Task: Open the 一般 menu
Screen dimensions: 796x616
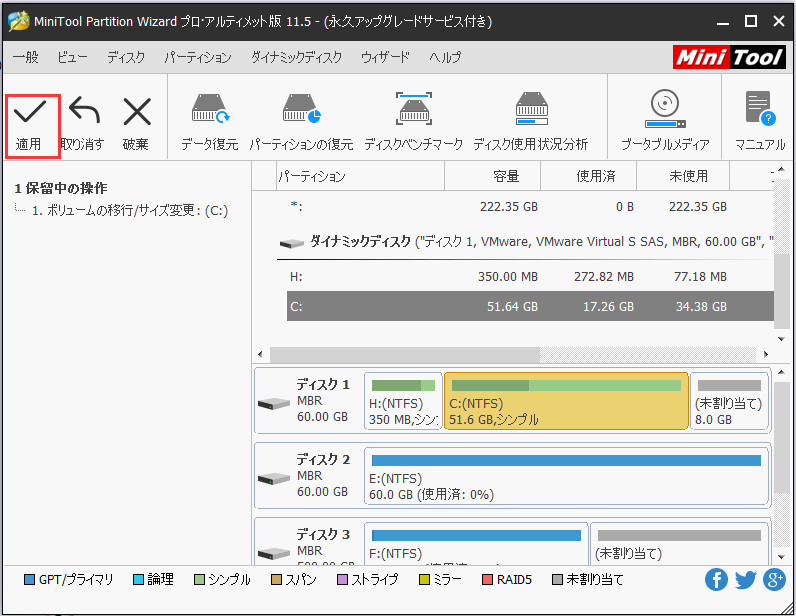Action: [x=26, y=58]
